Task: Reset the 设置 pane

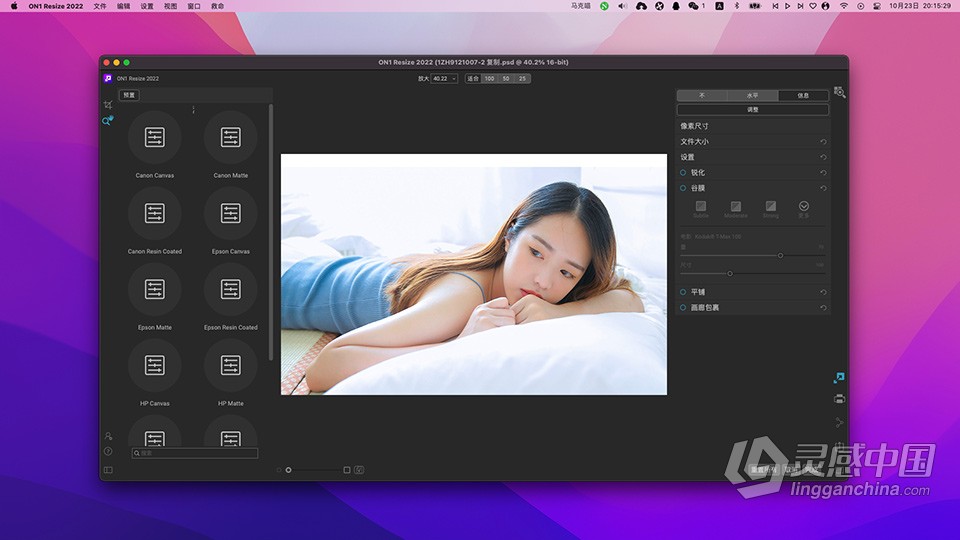Action: click(823, 157)
